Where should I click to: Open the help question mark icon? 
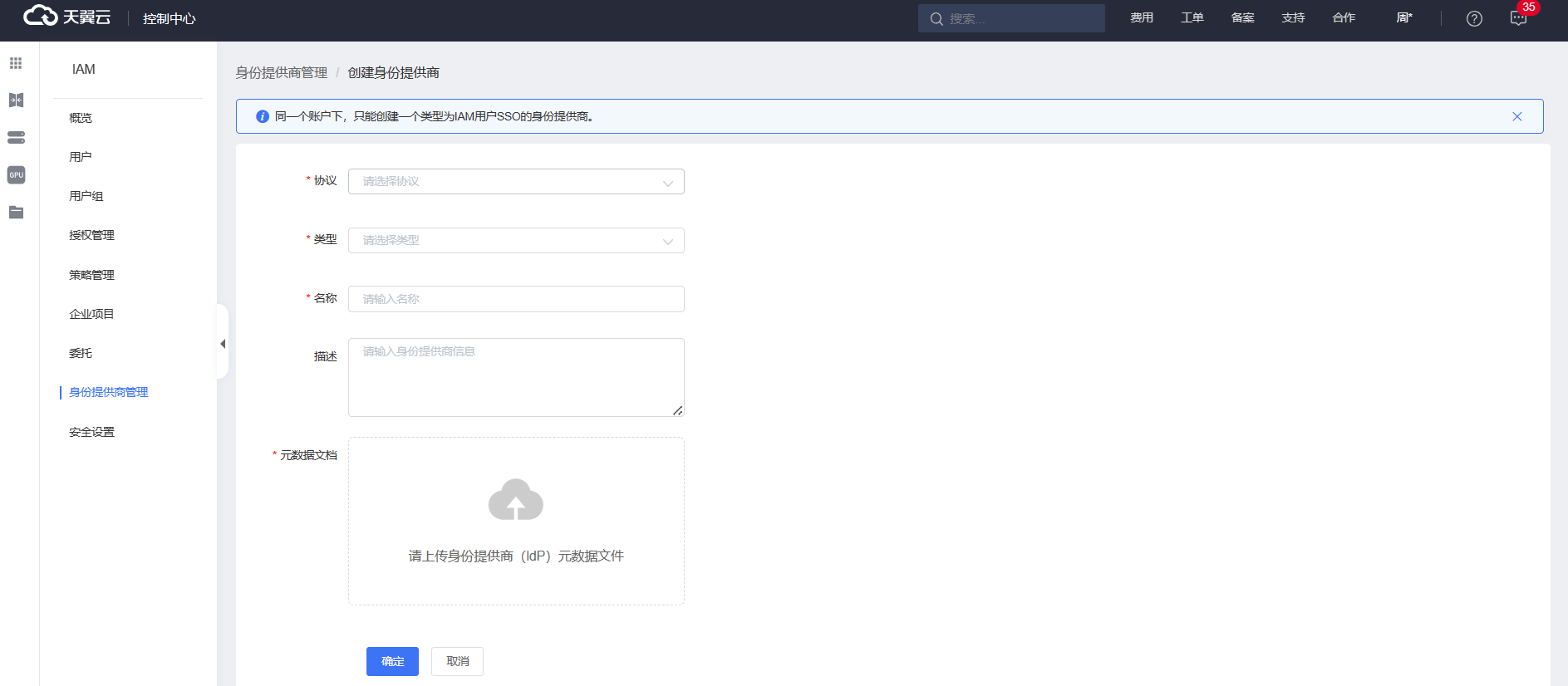(x=1474, y=18)
